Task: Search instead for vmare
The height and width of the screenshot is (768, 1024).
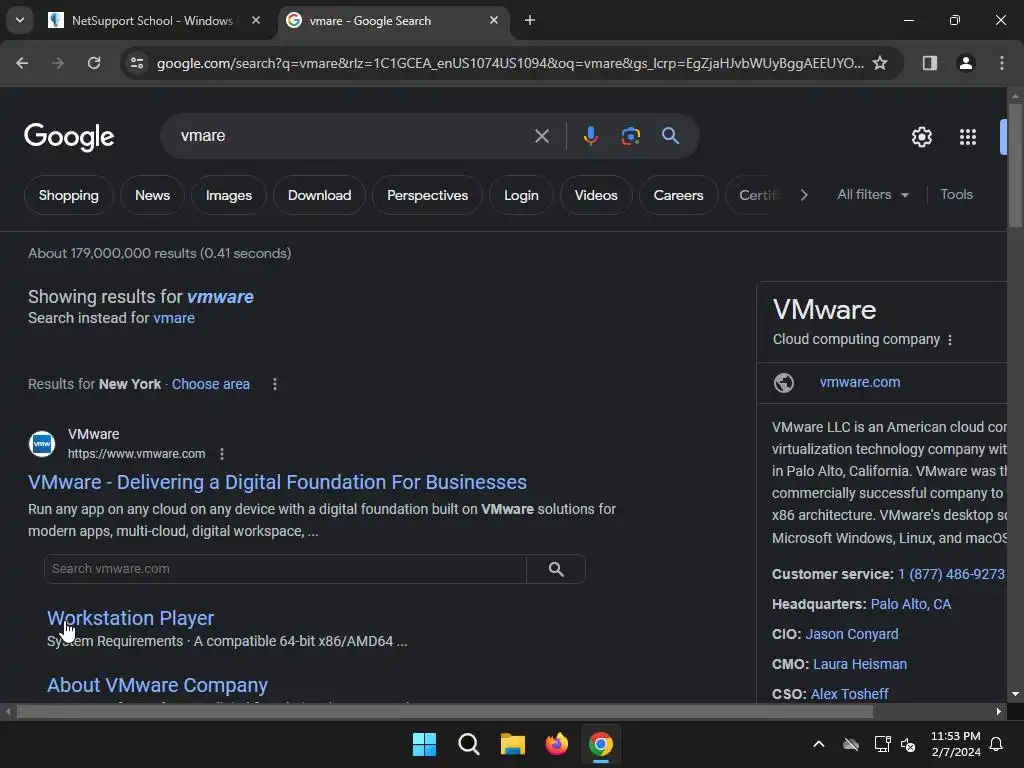Action: click(174, 318)
